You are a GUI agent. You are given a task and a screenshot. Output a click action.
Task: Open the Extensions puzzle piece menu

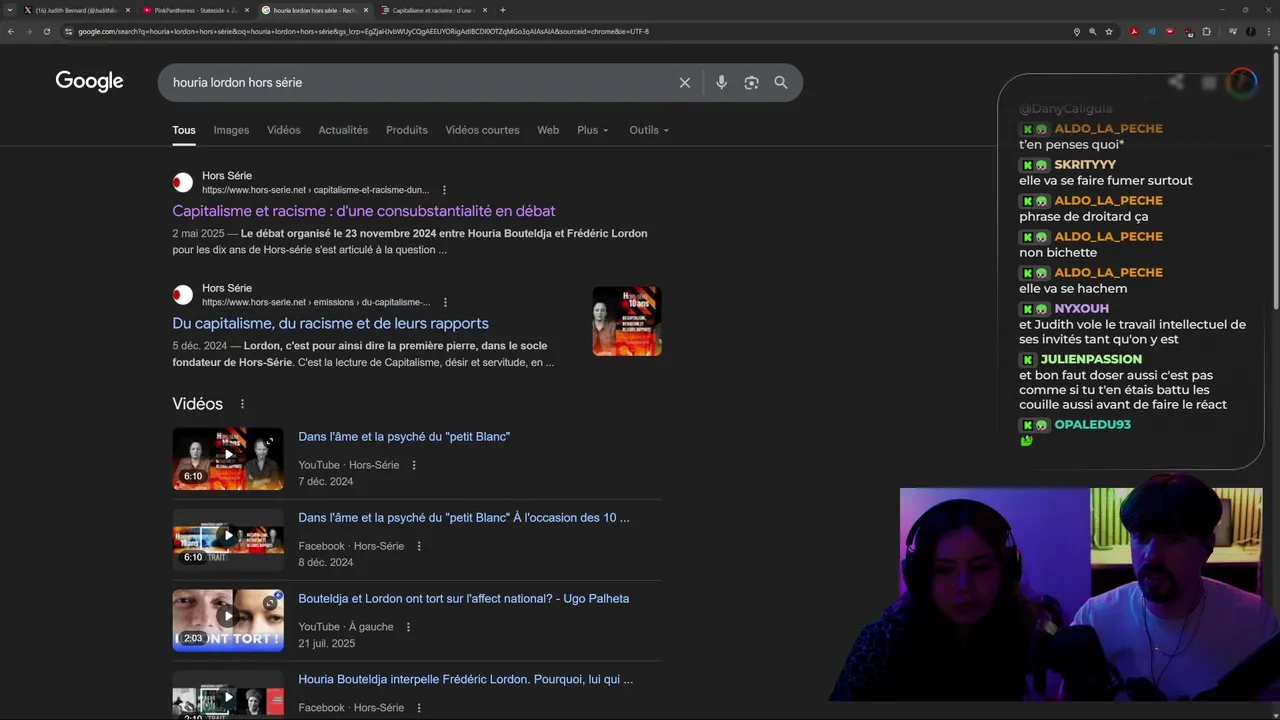pos(1207,31)
